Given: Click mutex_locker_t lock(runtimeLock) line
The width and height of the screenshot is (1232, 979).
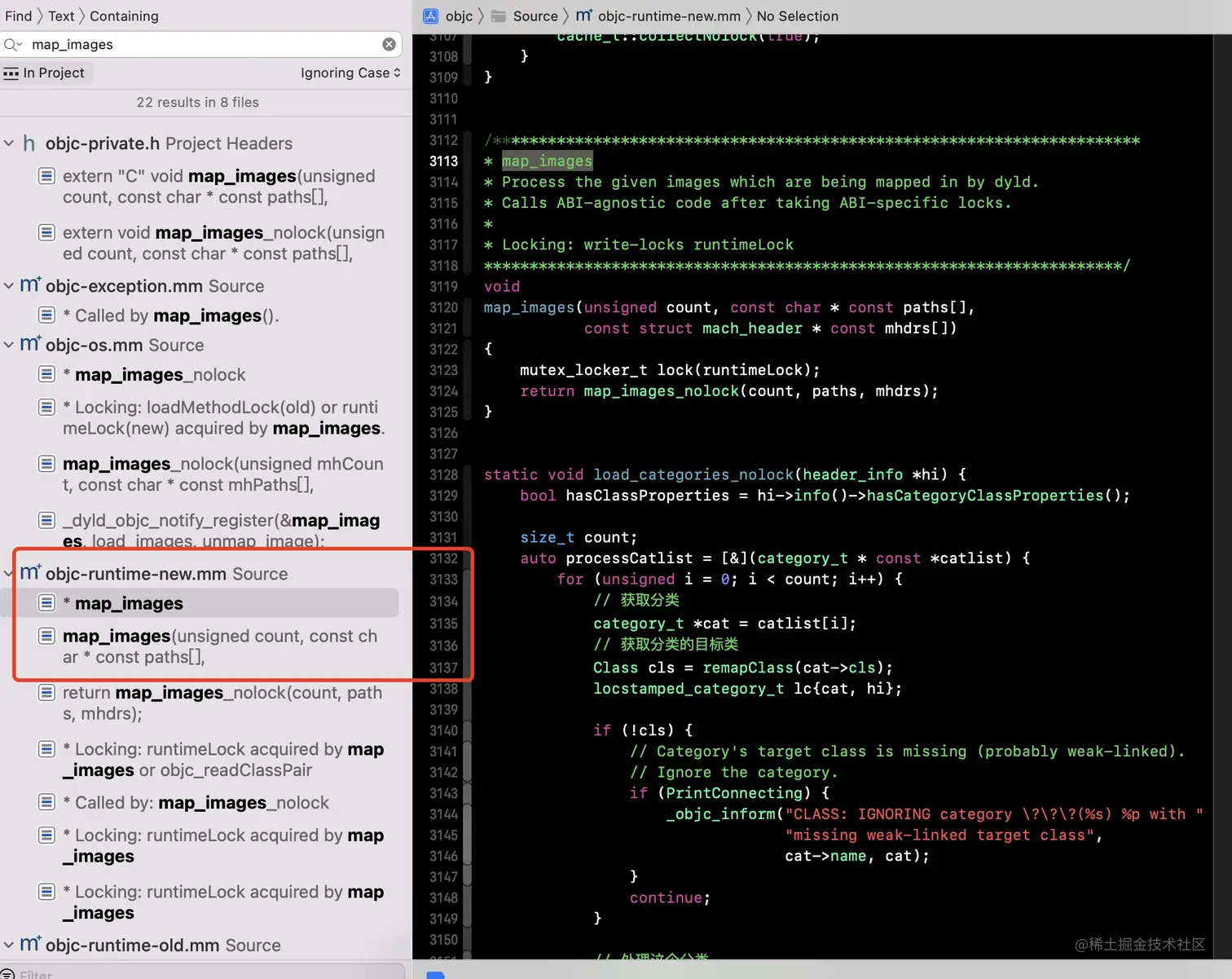Looking at the screenshot, I should click(670, 370).
